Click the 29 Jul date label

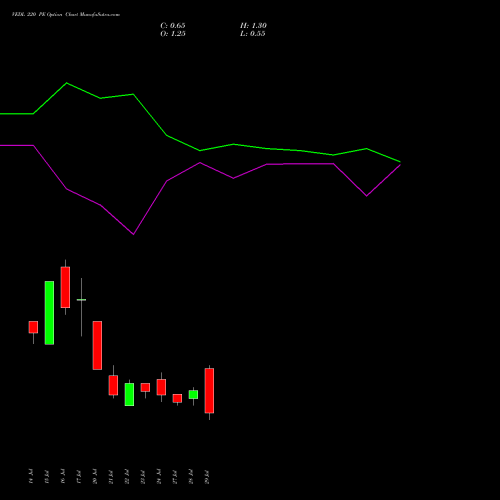pos(207,476)
